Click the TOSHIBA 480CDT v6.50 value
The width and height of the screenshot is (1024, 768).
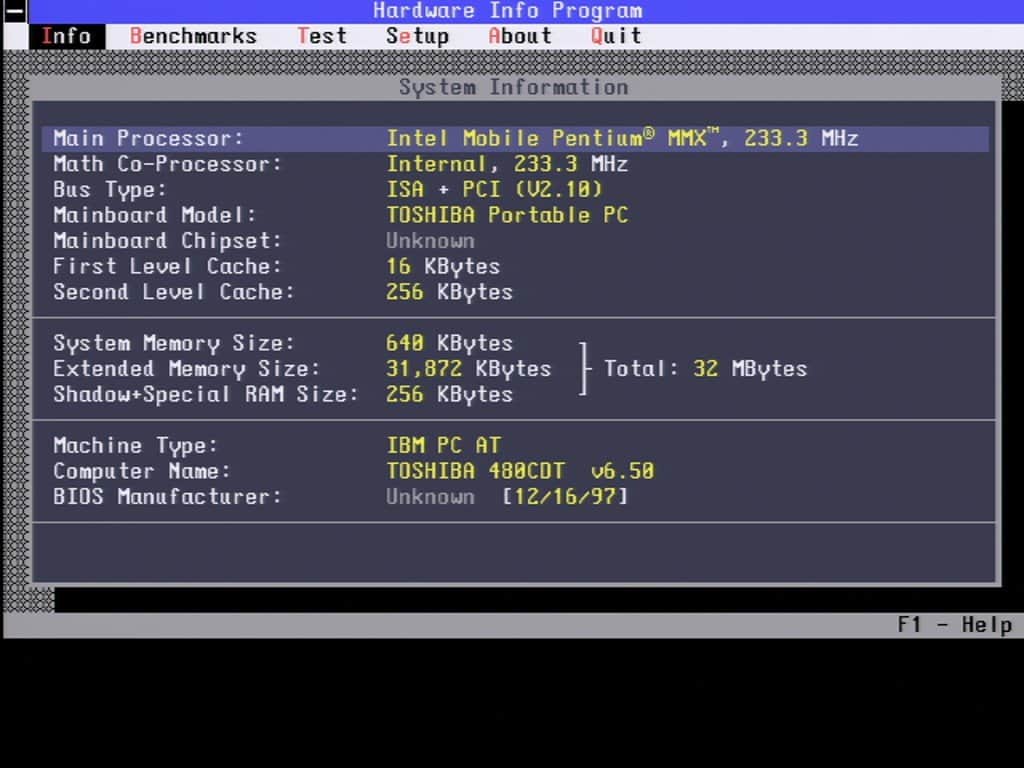pos(520,471)
